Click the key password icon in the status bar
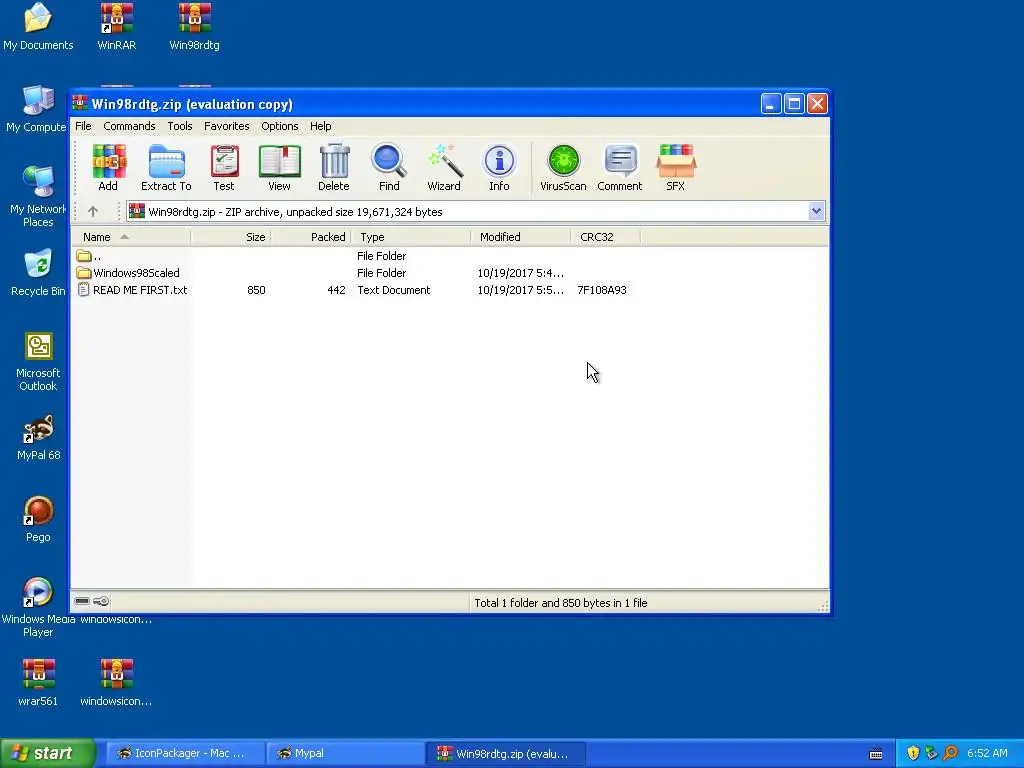Screen dimensions: 1024x768 (x=101, y=601)
